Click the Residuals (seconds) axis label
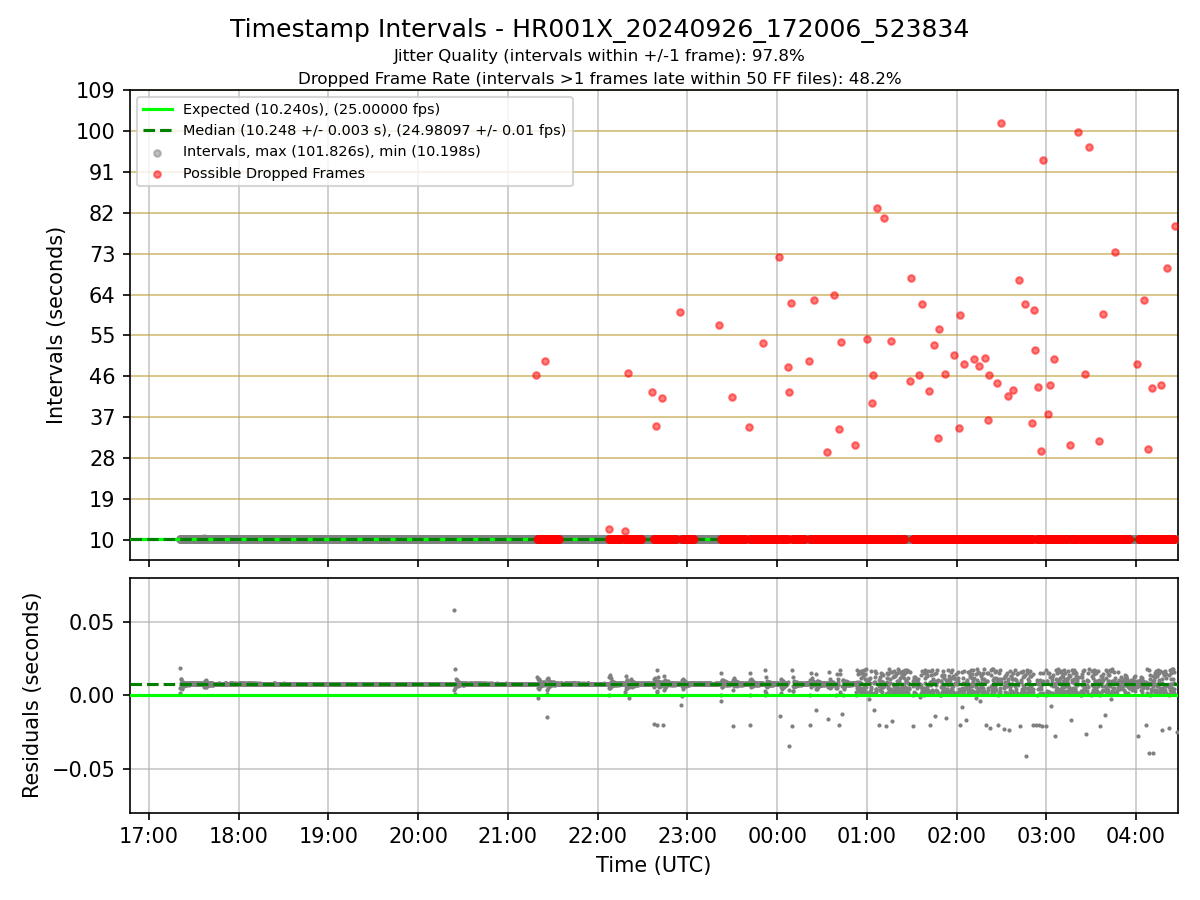 (32, 695)
